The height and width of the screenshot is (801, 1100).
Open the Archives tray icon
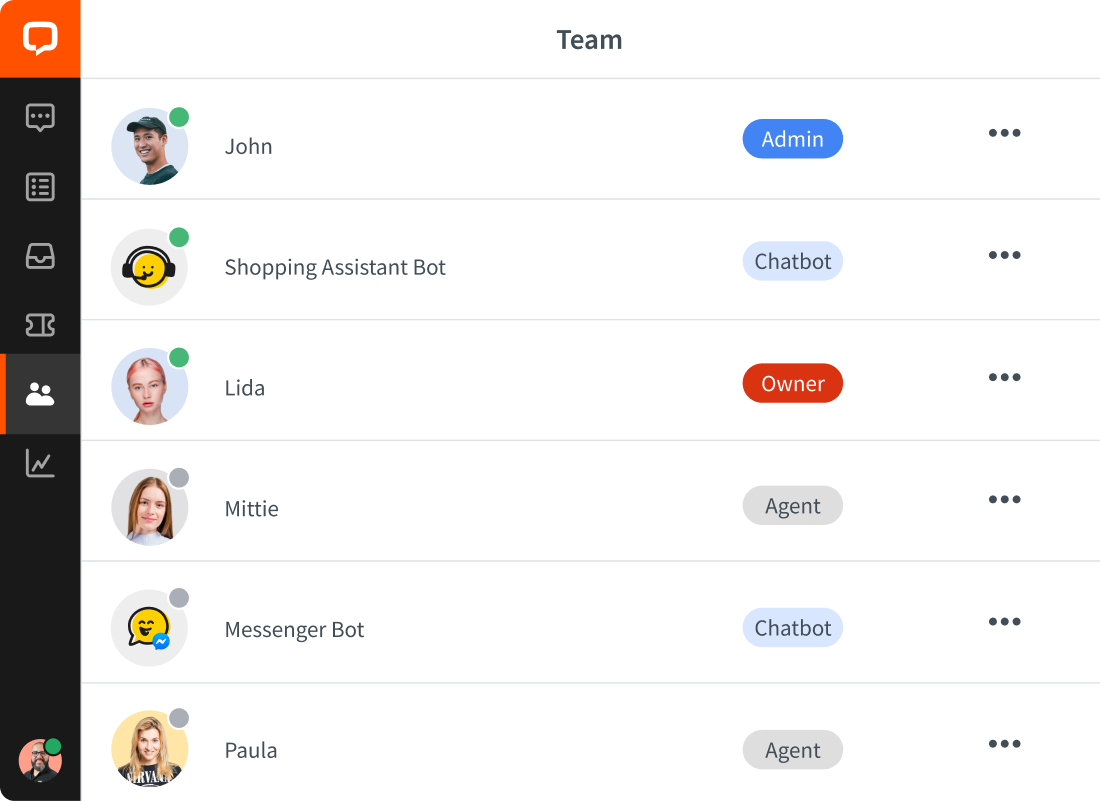pyautogui.click(x=40, y=257)
